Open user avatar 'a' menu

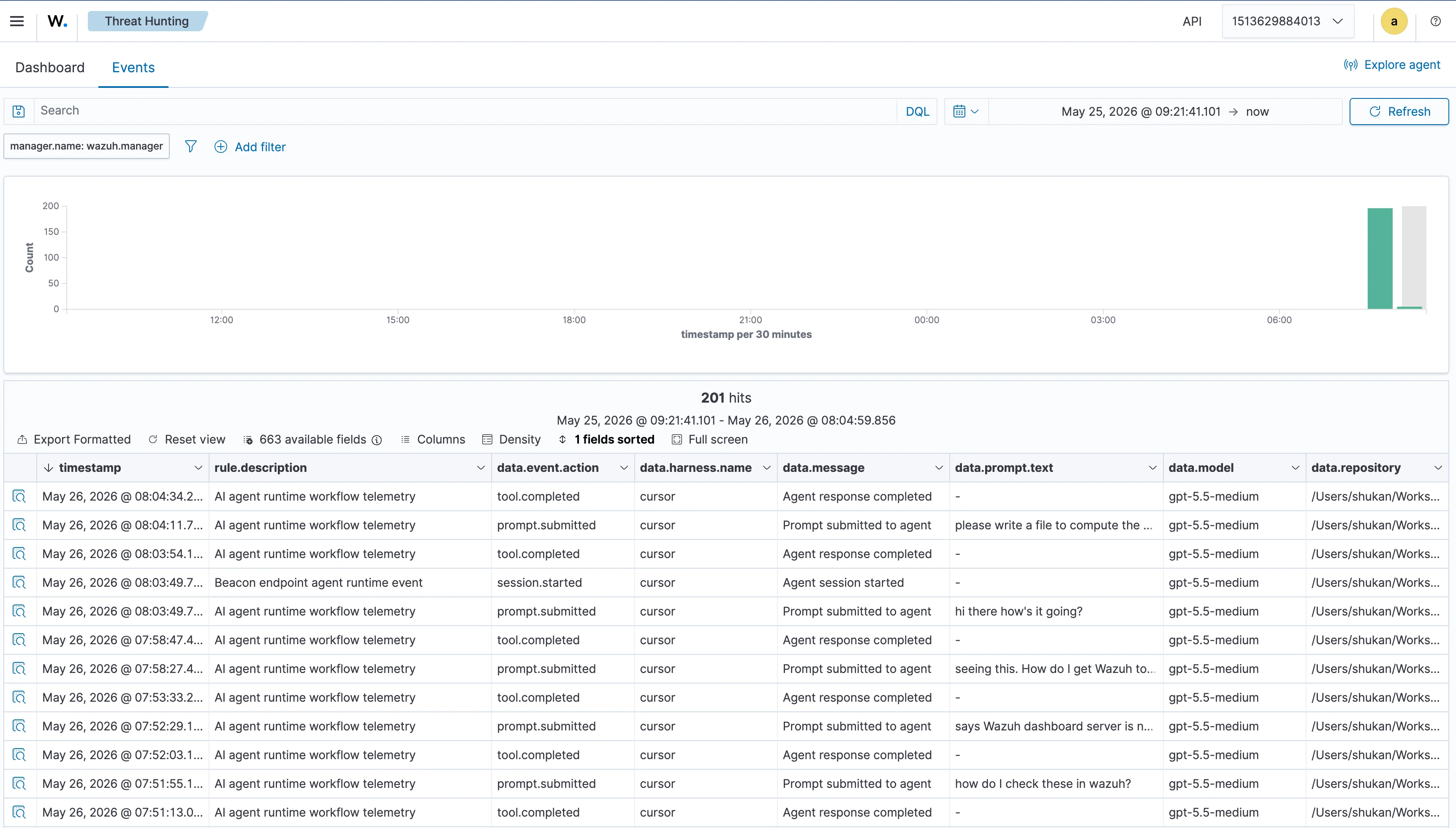(x=1394, y=21)
